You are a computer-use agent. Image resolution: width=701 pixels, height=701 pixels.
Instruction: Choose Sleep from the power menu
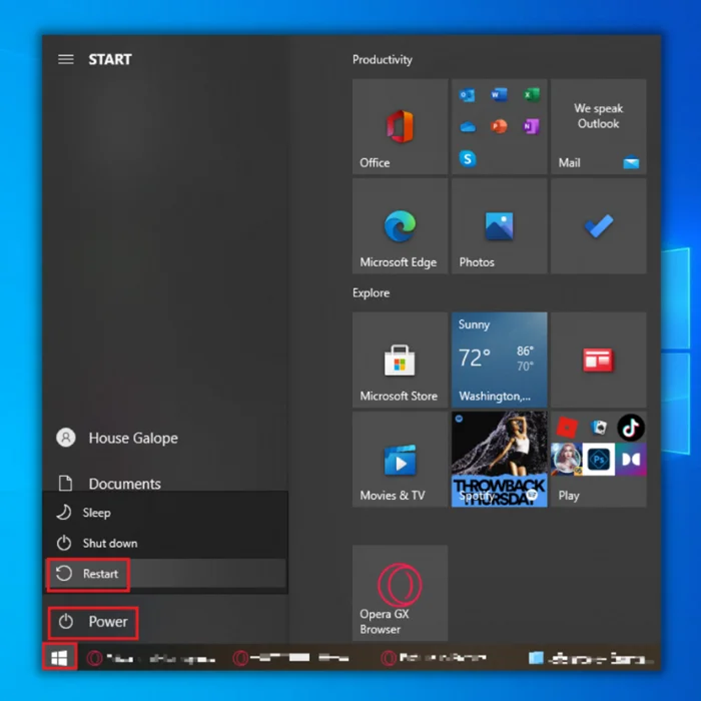click(x=165, y=512)
